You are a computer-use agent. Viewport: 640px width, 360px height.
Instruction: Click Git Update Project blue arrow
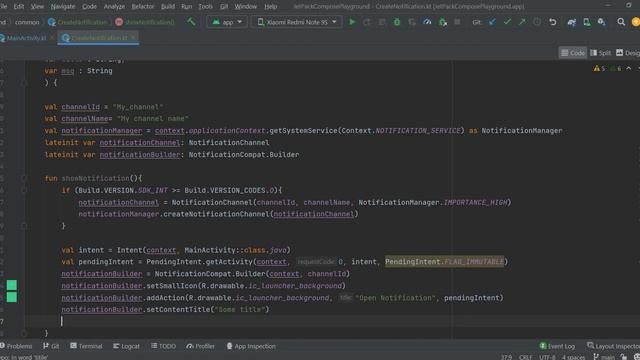coord(492,22)
